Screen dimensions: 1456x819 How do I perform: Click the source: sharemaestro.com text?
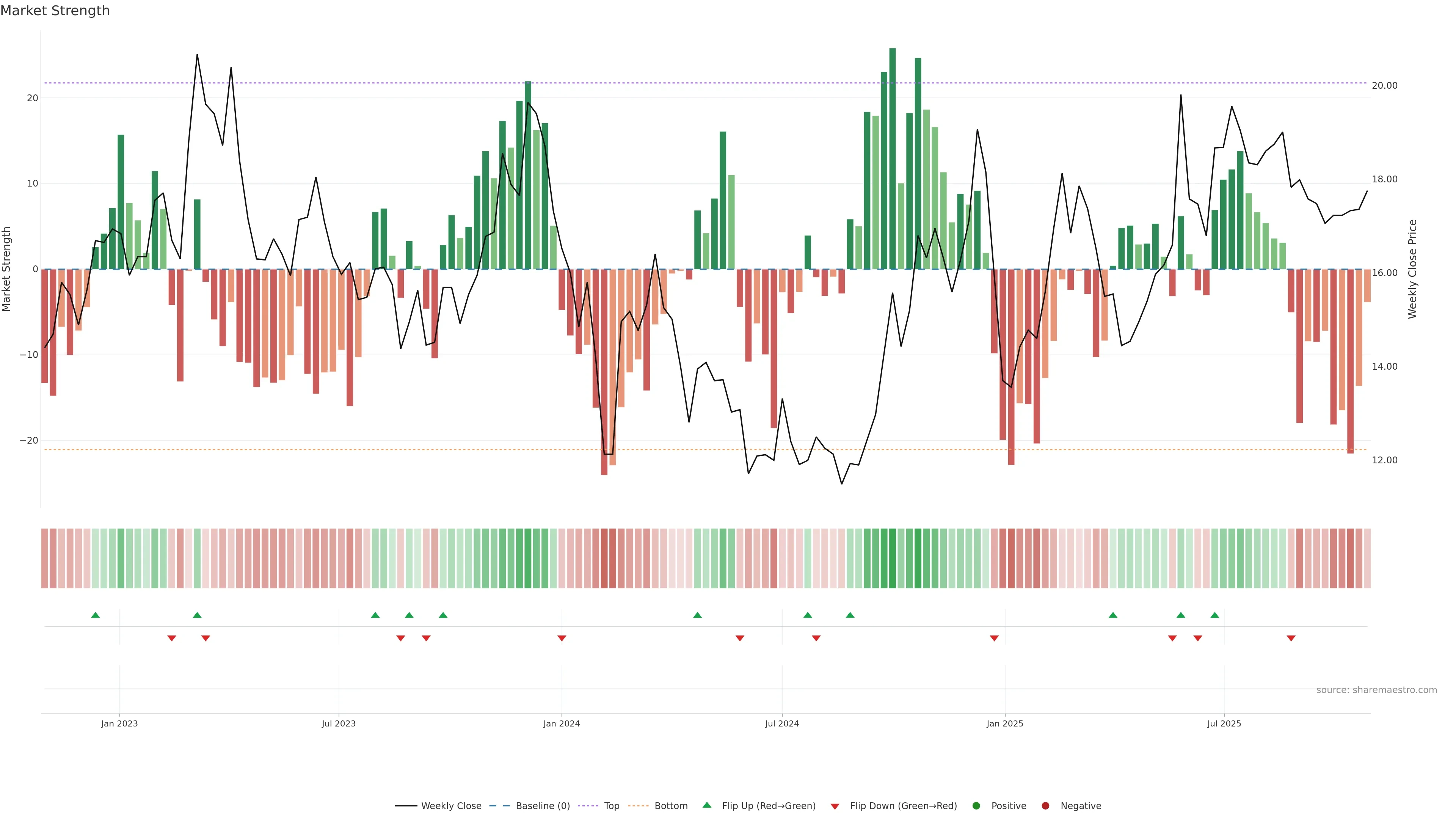1376,690
